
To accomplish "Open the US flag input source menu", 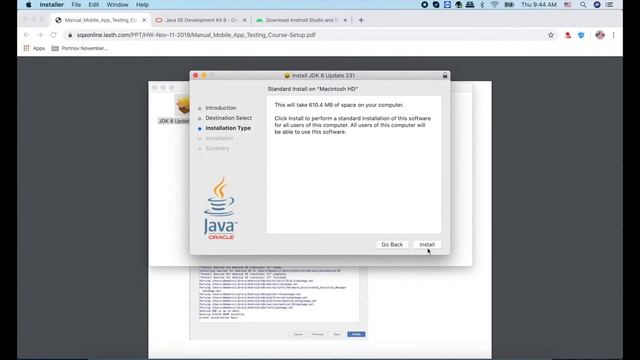I will (568, 4).
